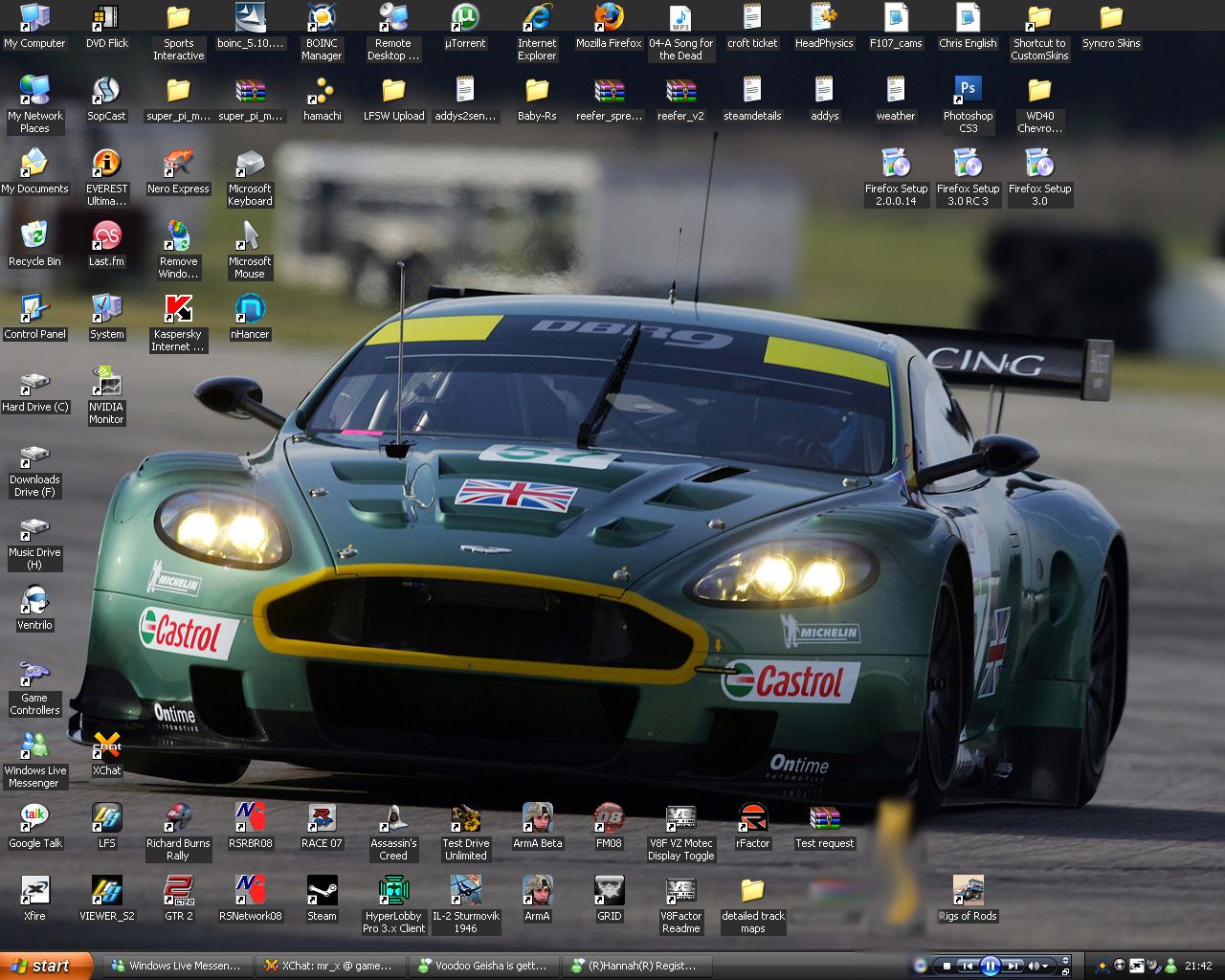Image resolution: width=1225 pixels, height=980 pixels.
Task: Skip to next track in media toolbar
Action: (x=1013, y=966)
